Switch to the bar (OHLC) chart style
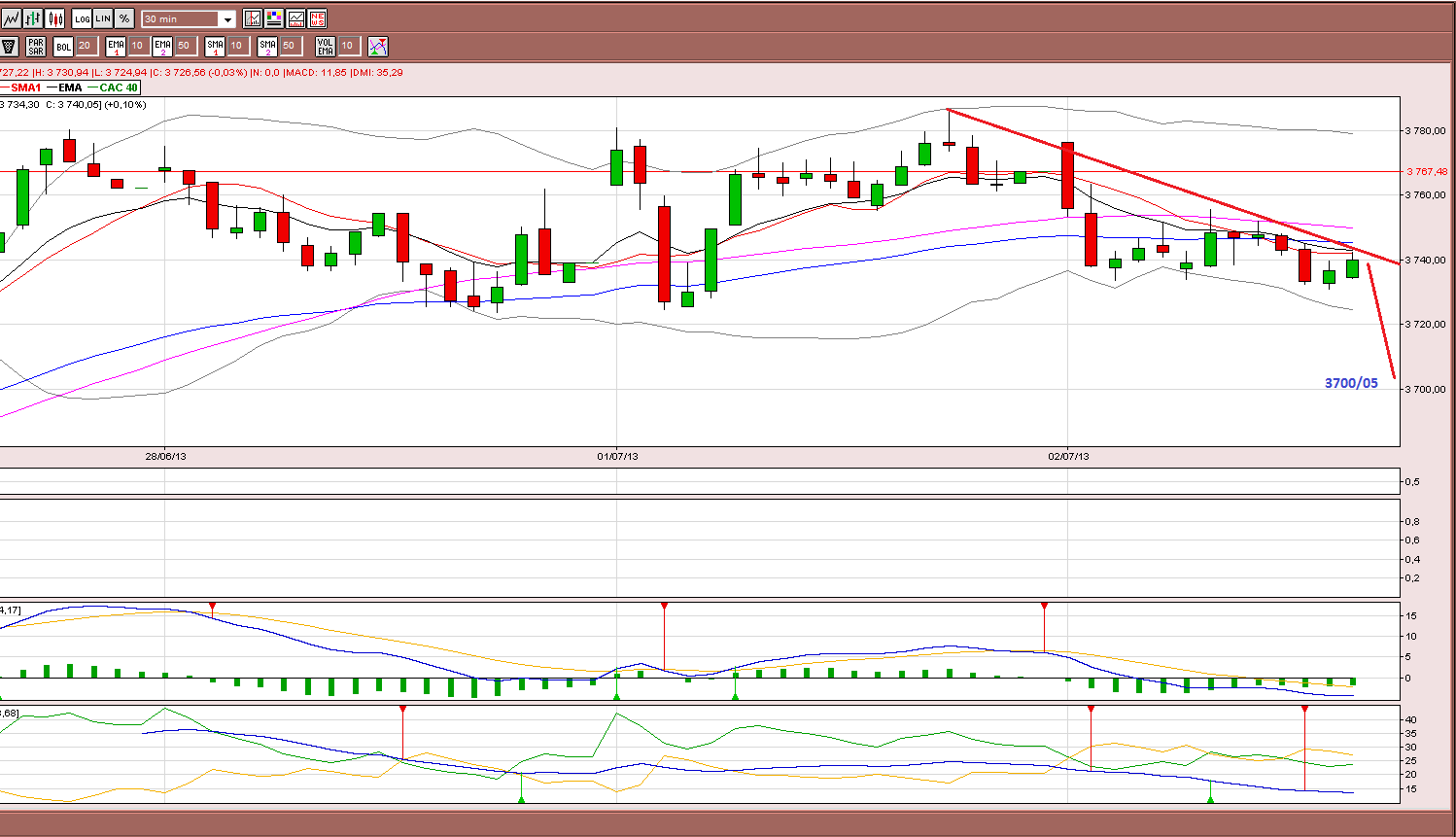Screen dimensions: 1456x837 pyautogui.click(x=33, y=18)
